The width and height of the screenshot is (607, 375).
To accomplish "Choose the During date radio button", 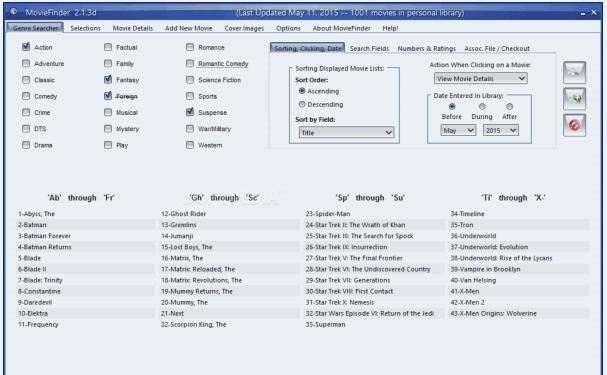I will [482, 106].
